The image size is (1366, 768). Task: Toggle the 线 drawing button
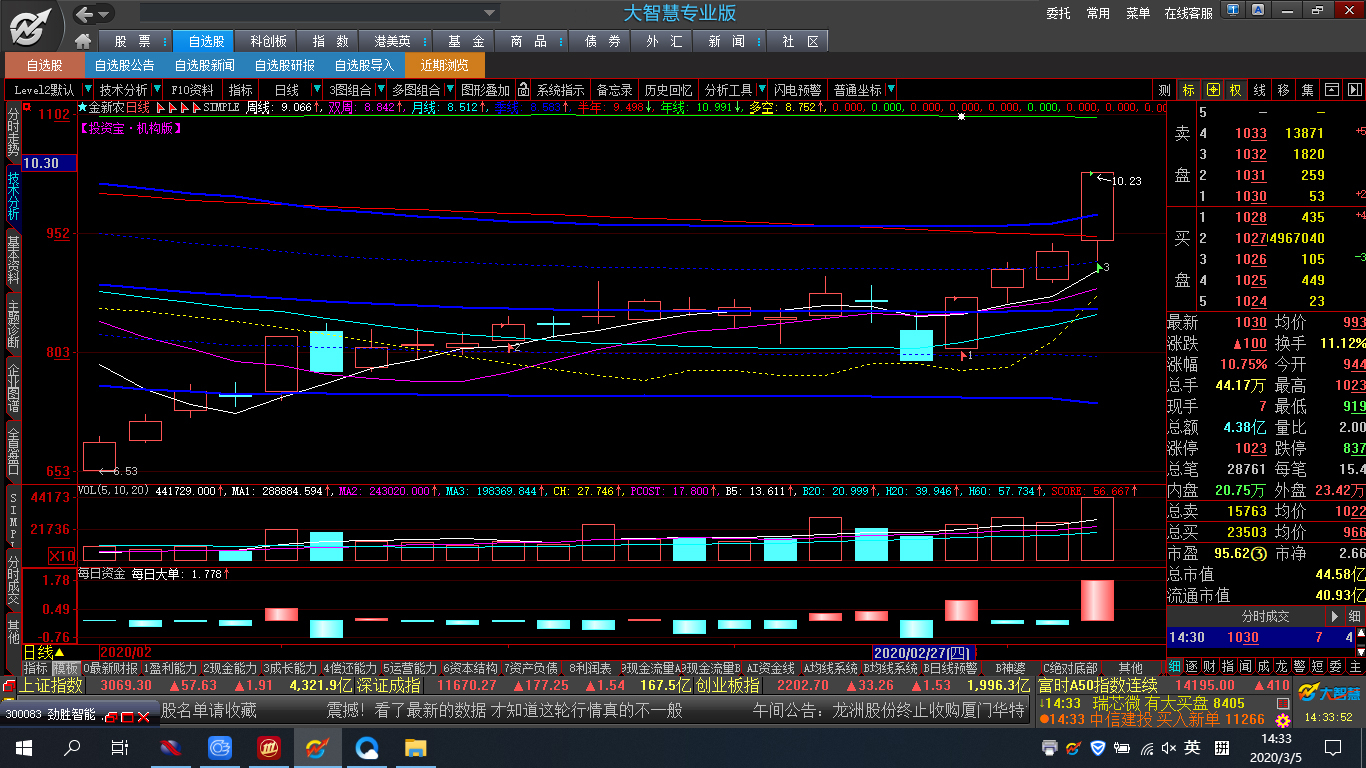coord(1260,90)
